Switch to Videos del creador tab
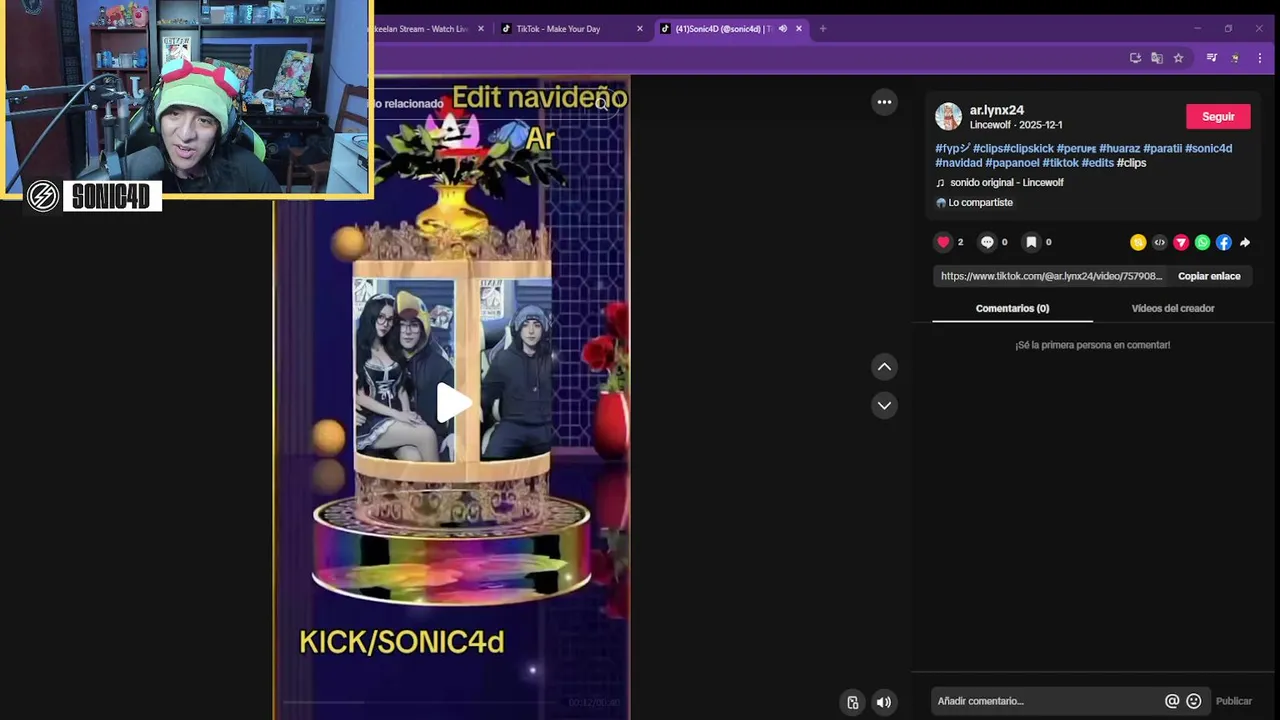 point(1173,308)
